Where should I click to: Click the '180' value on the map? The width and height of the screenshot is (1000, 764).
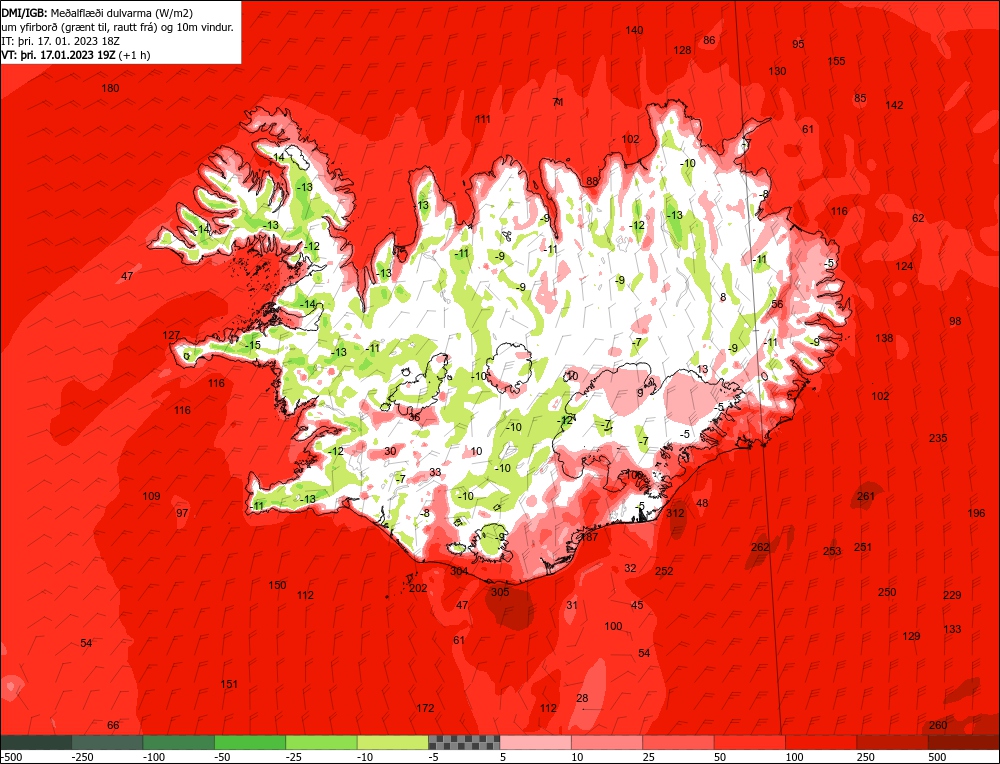[x=110, y=88]
